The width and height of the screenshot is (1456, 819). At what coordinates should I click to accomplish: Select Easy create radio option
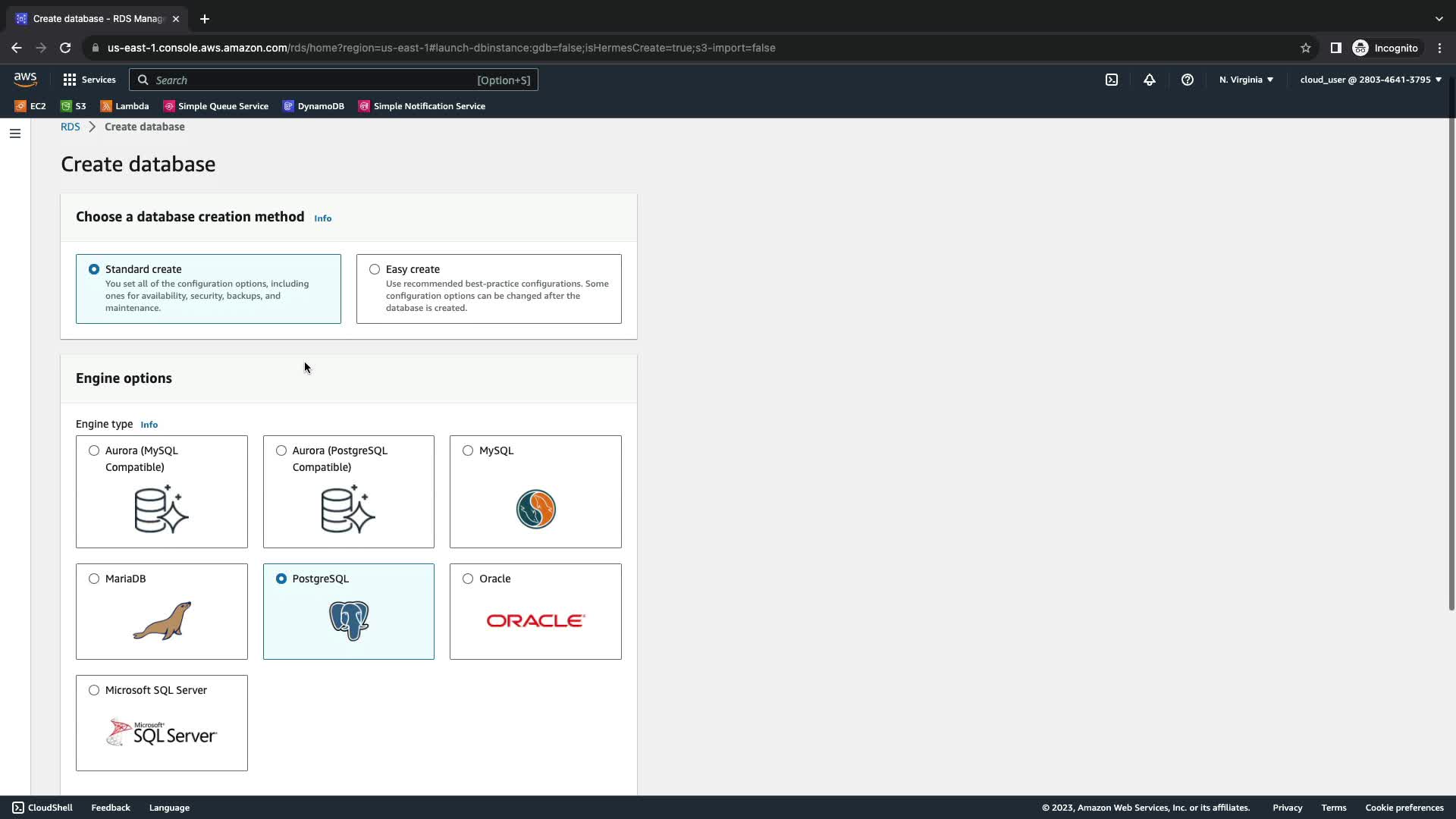click(x=375, y=269)
